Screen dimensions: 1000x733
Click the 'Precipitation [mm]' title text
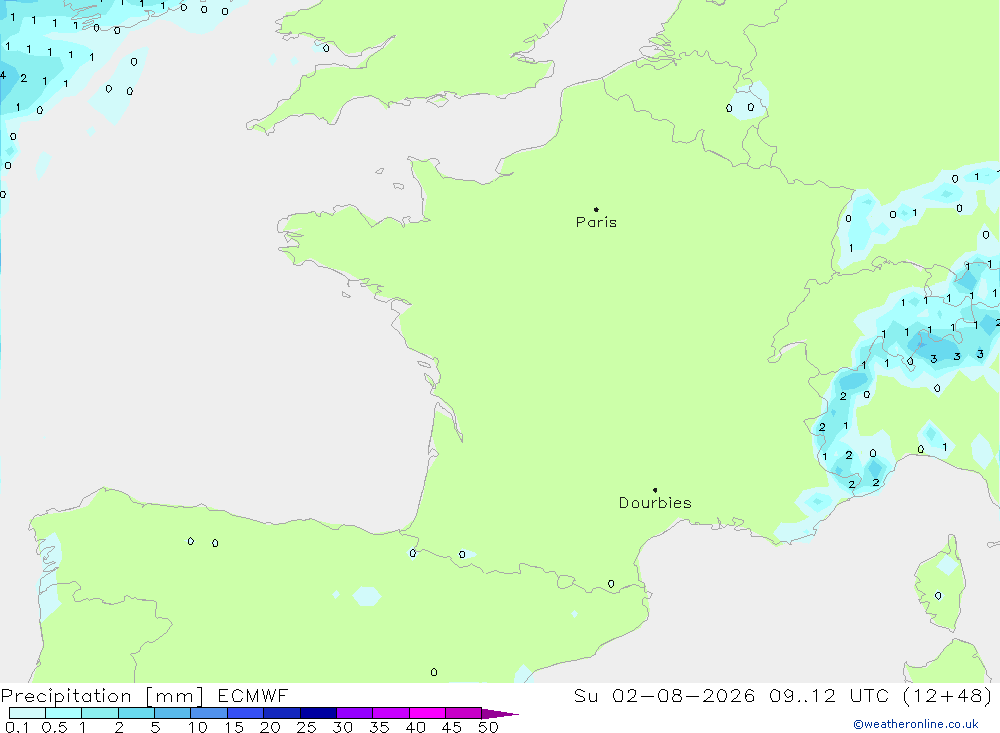point(102,696)
